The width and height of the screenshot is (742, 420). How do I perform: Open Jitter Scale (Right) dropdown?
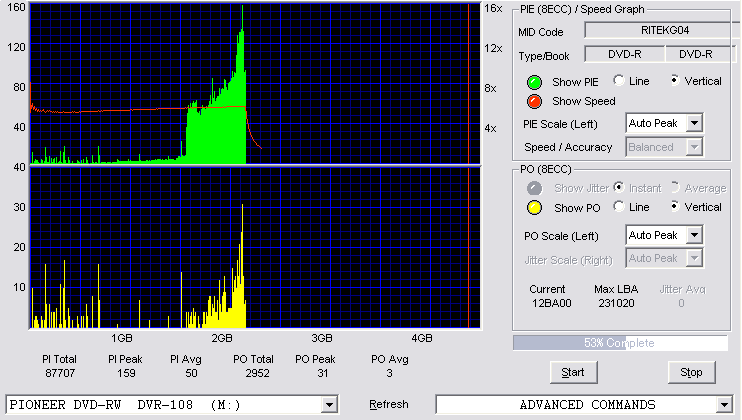click(x=694, y=258)
